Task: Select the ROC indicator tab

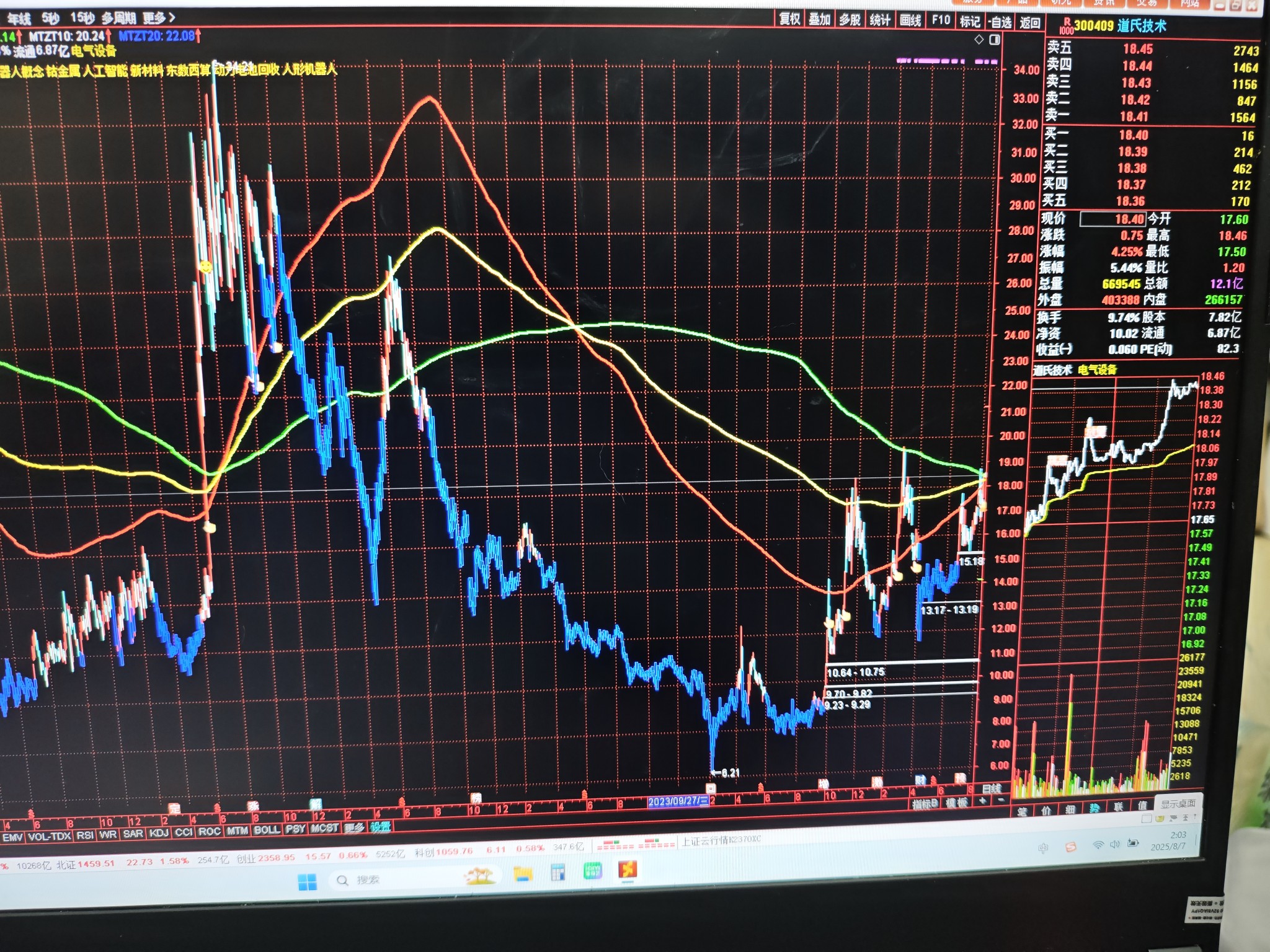Action: point(210,832)
